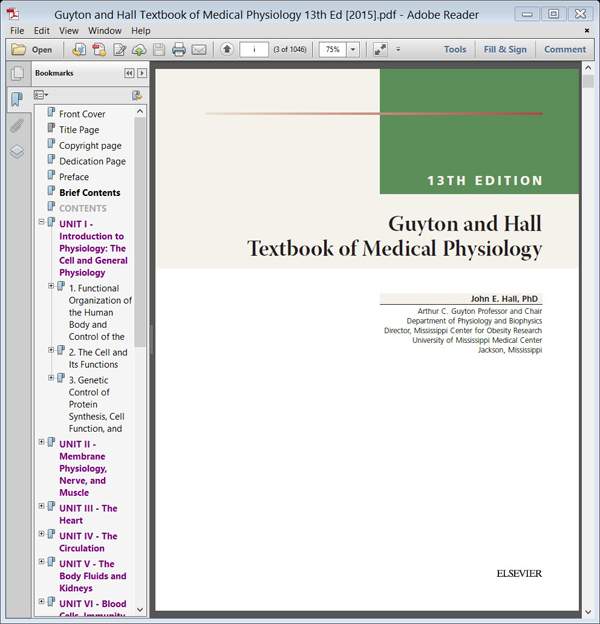Expand chapter 2 The Cell bookmark
Image resolution: width=600 pixels, height=624 pixels.
point(51,350)
